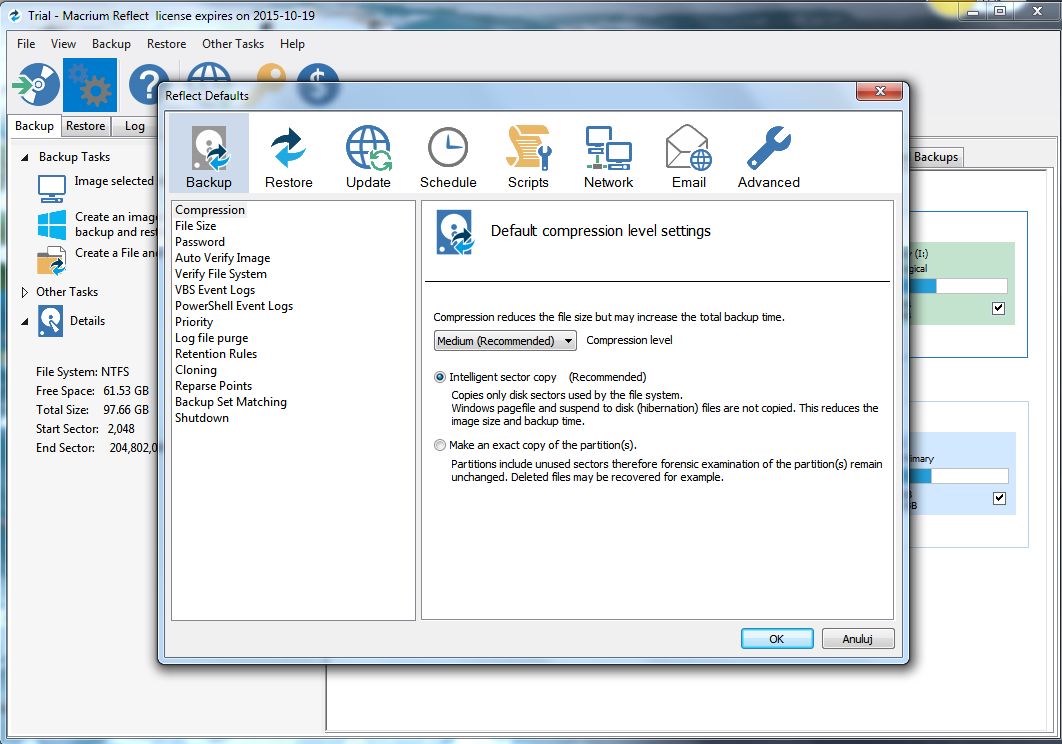Screen dimensions: 1062x744
Task: Open the Scripts settings section
Action: click(x=528, y=155)
